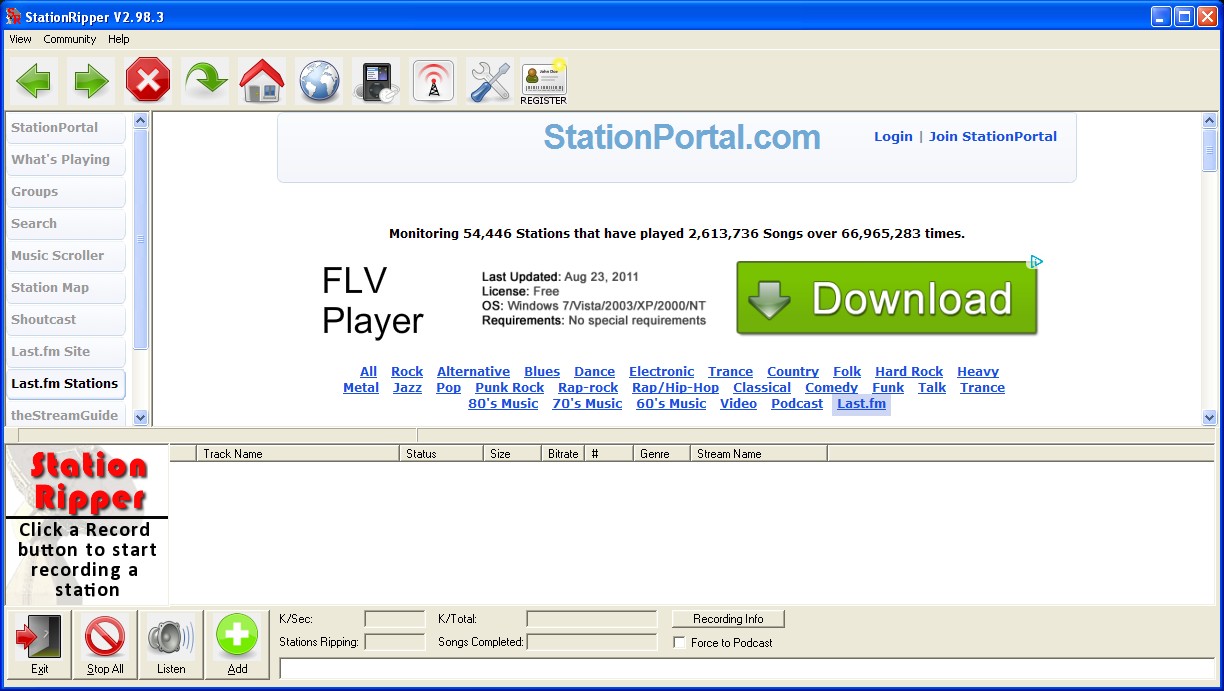The height and width of the screenshot is (691, 1224).
Task: Refresh the page using the curved green arrow
Action: click(x=205, y=81)
